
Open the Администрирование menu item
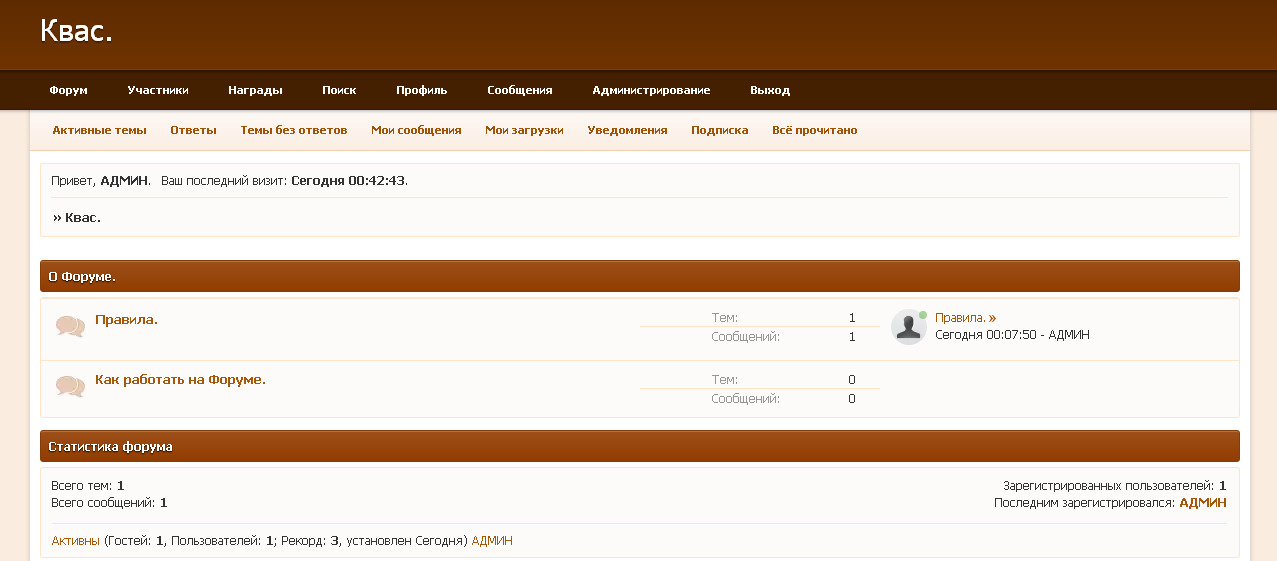651,90
